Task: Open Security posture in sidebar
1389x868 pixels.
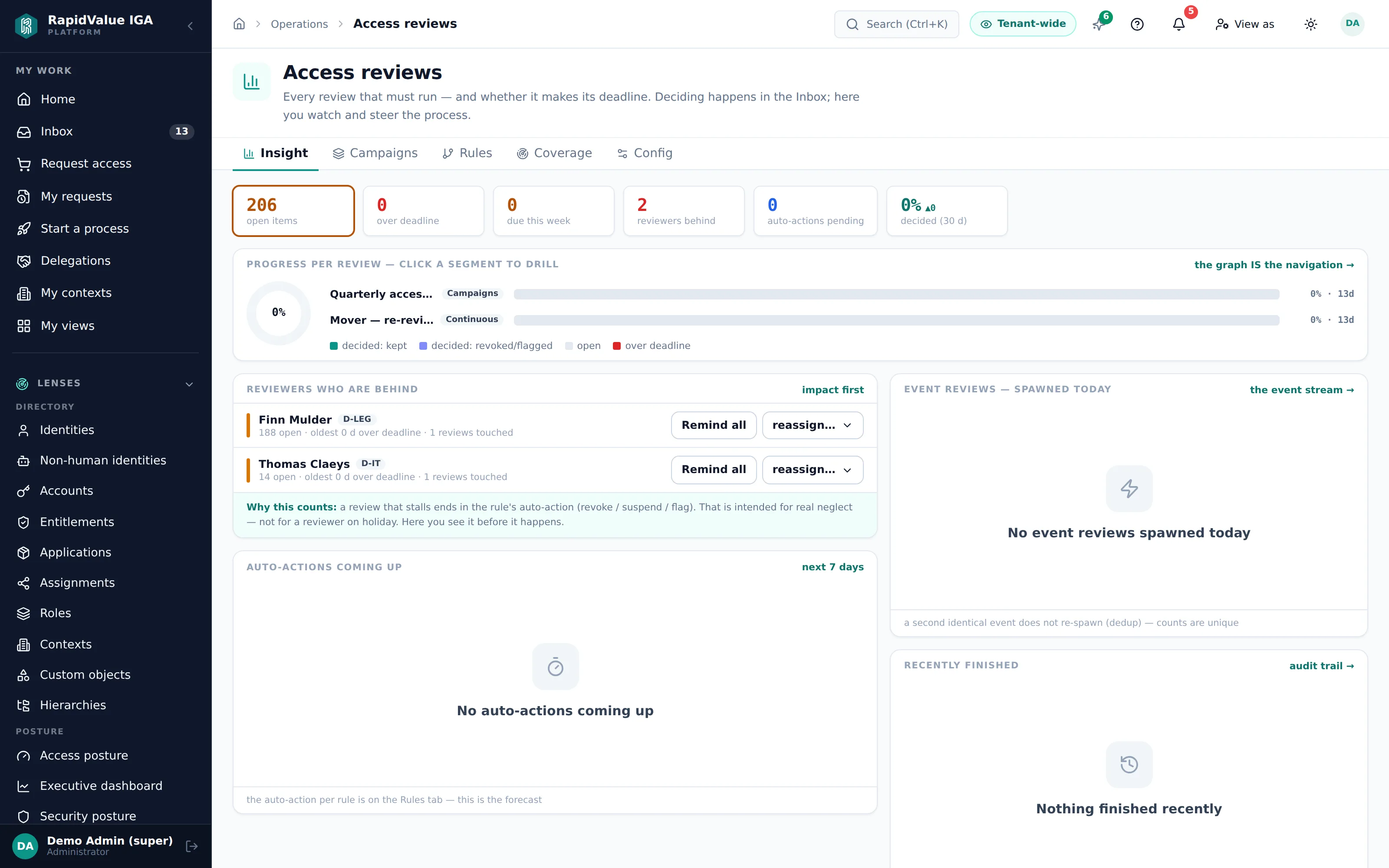Action: [x=105, y=816]
